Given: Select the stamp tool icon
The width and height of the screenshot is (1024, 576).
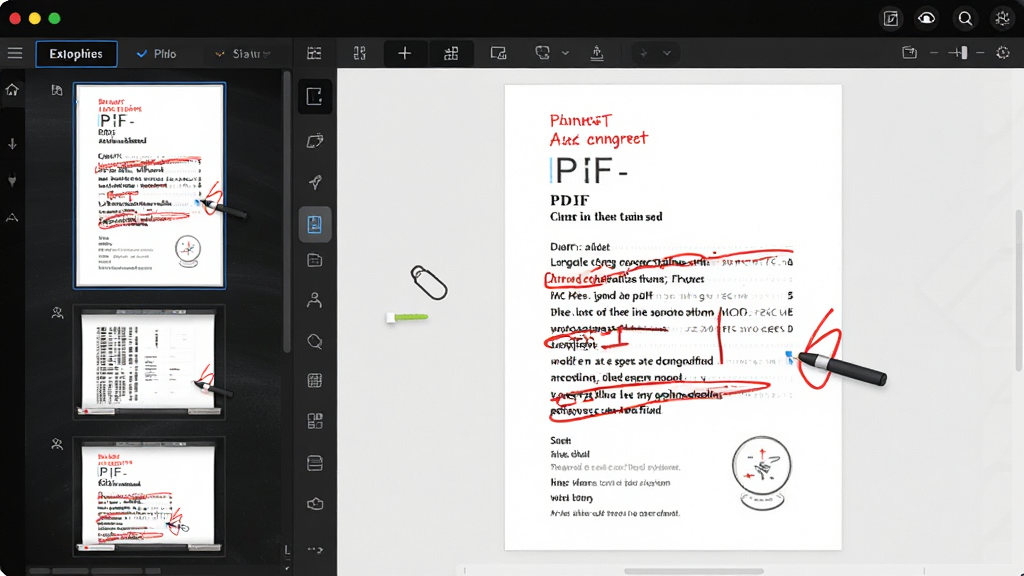Looking at the screenshot, I should tap(315, 504).
